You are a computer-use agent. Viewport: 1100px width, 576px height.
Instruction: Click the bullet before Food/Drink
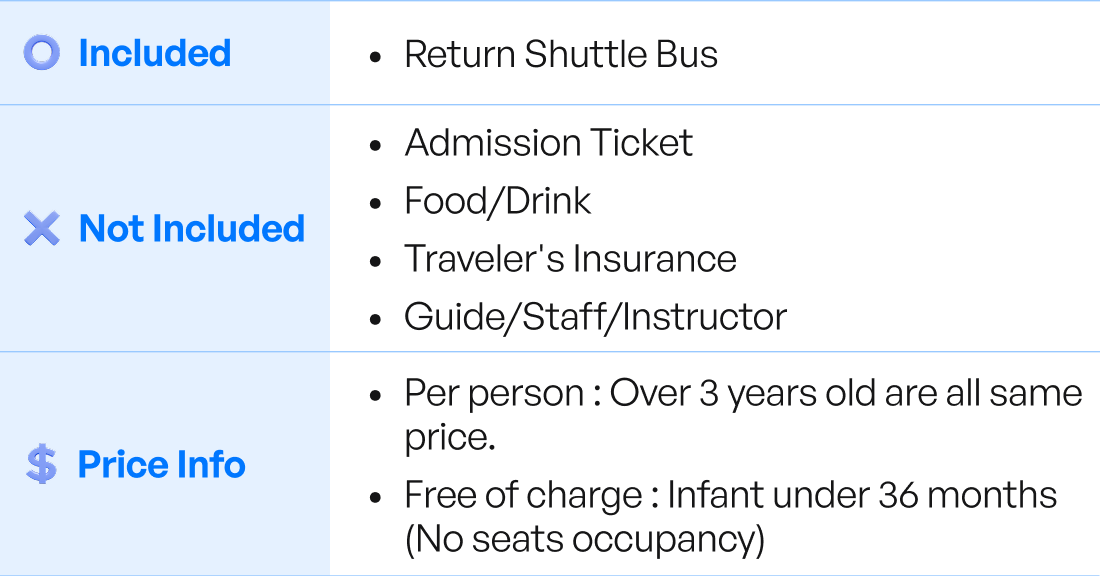(x=376, y=203)
